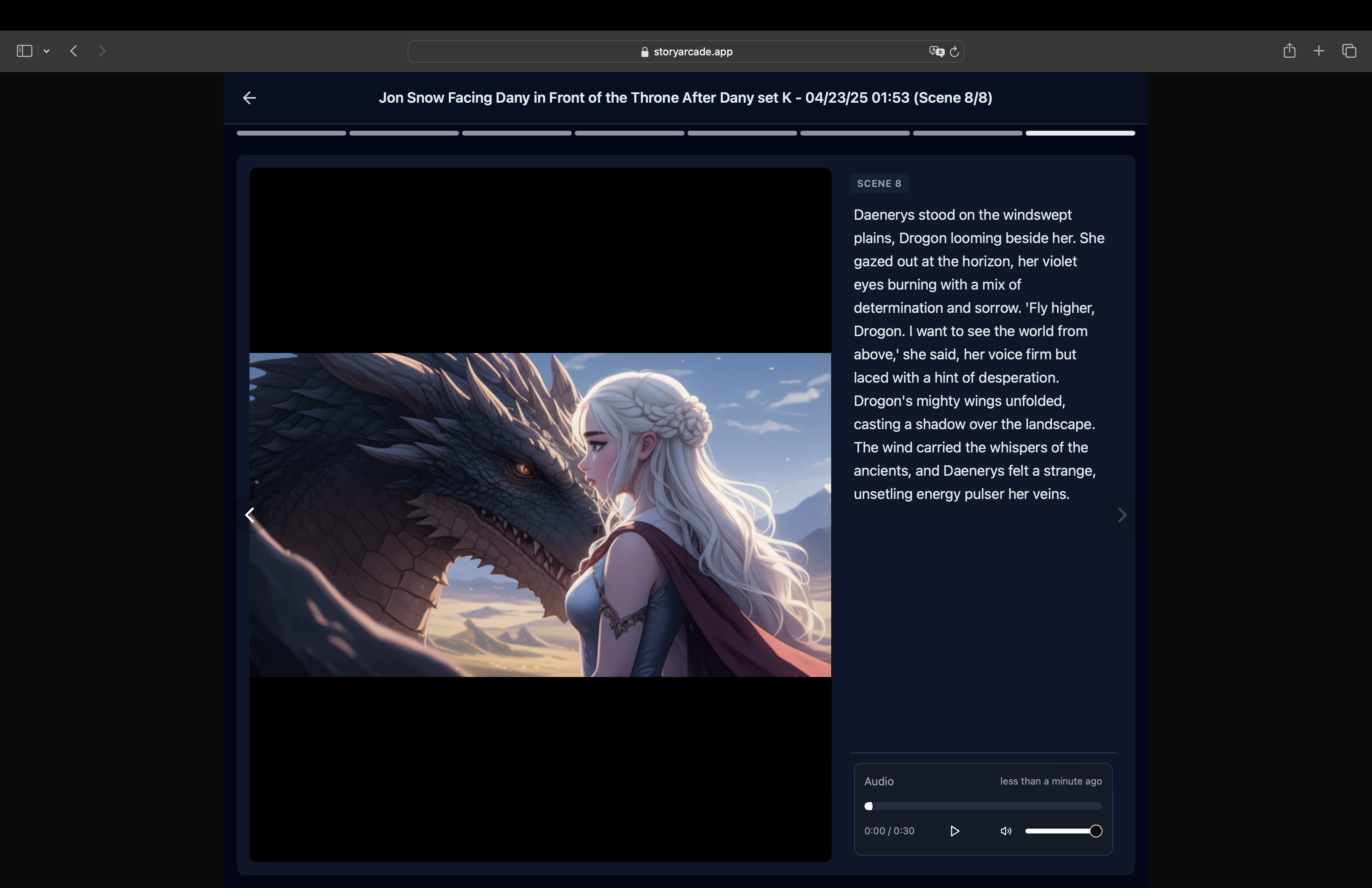The width and height of the screenshot is (1372, 888).
Task: Click the Audio label
Action: [x=879, y=781]
